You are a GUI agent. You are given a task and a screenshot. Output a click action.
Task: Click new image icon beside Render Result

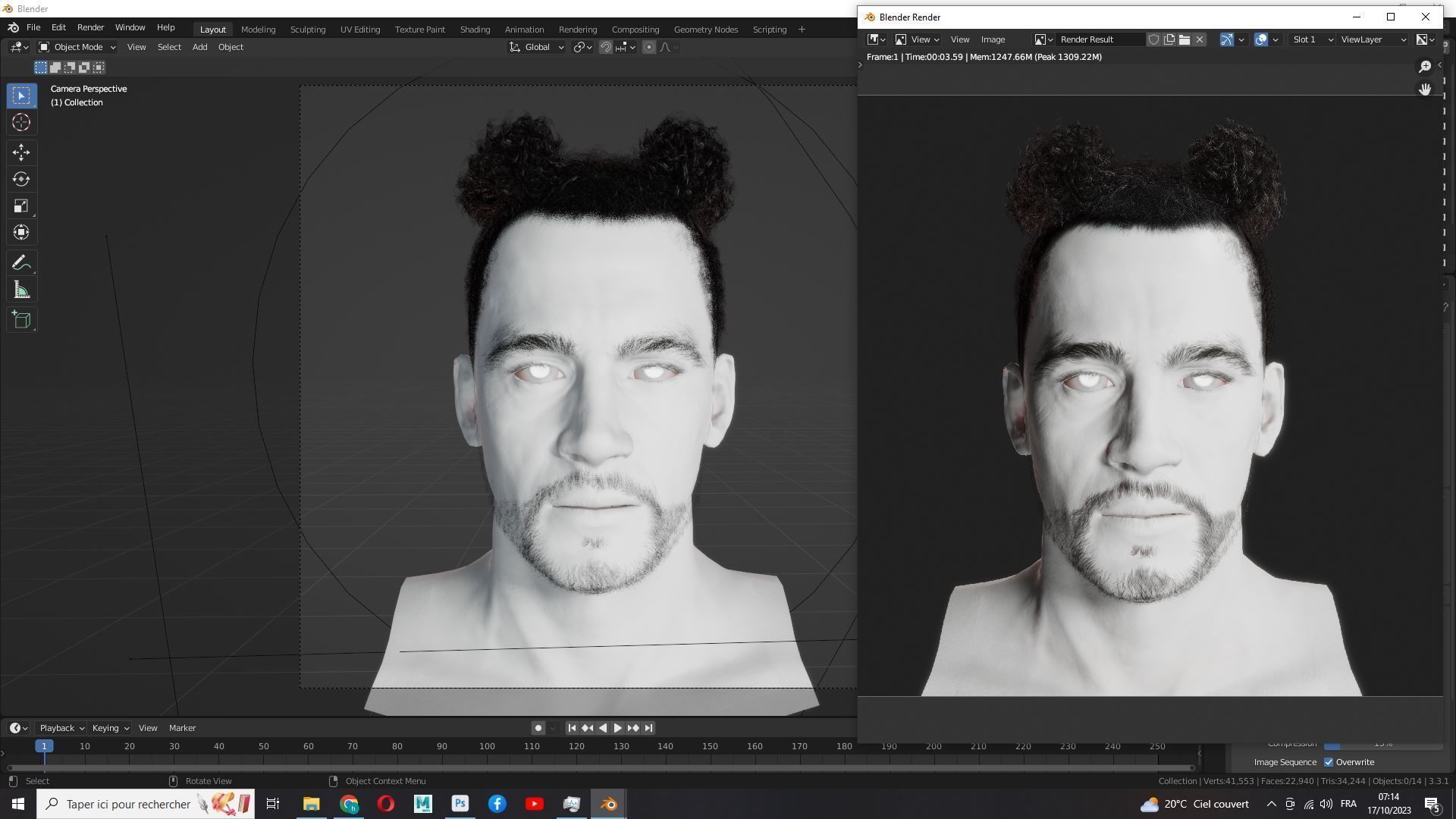[x=1169, y=39]
